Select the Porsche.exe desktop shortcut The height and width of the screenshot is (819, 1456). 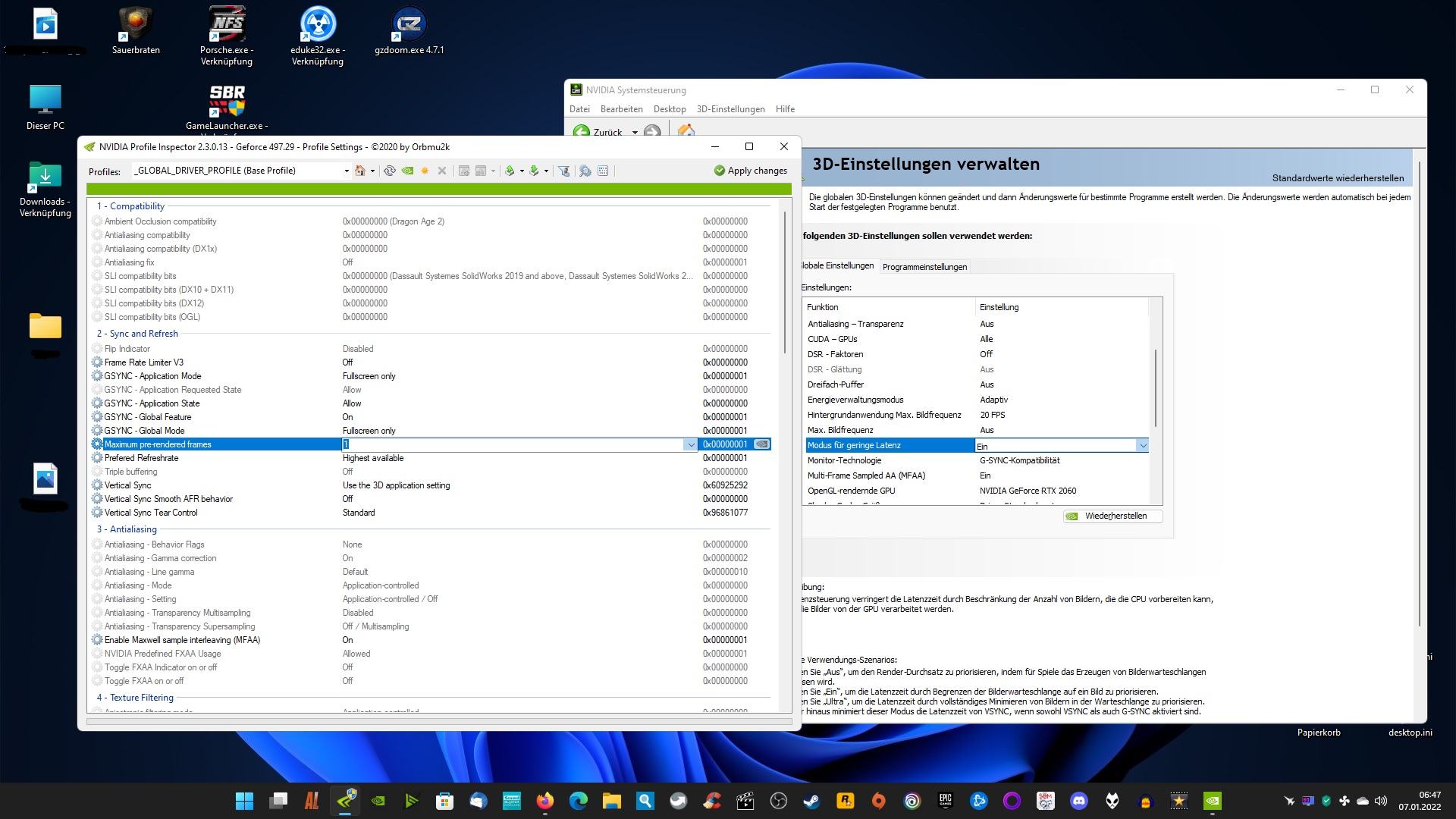(x=227, y=36)
